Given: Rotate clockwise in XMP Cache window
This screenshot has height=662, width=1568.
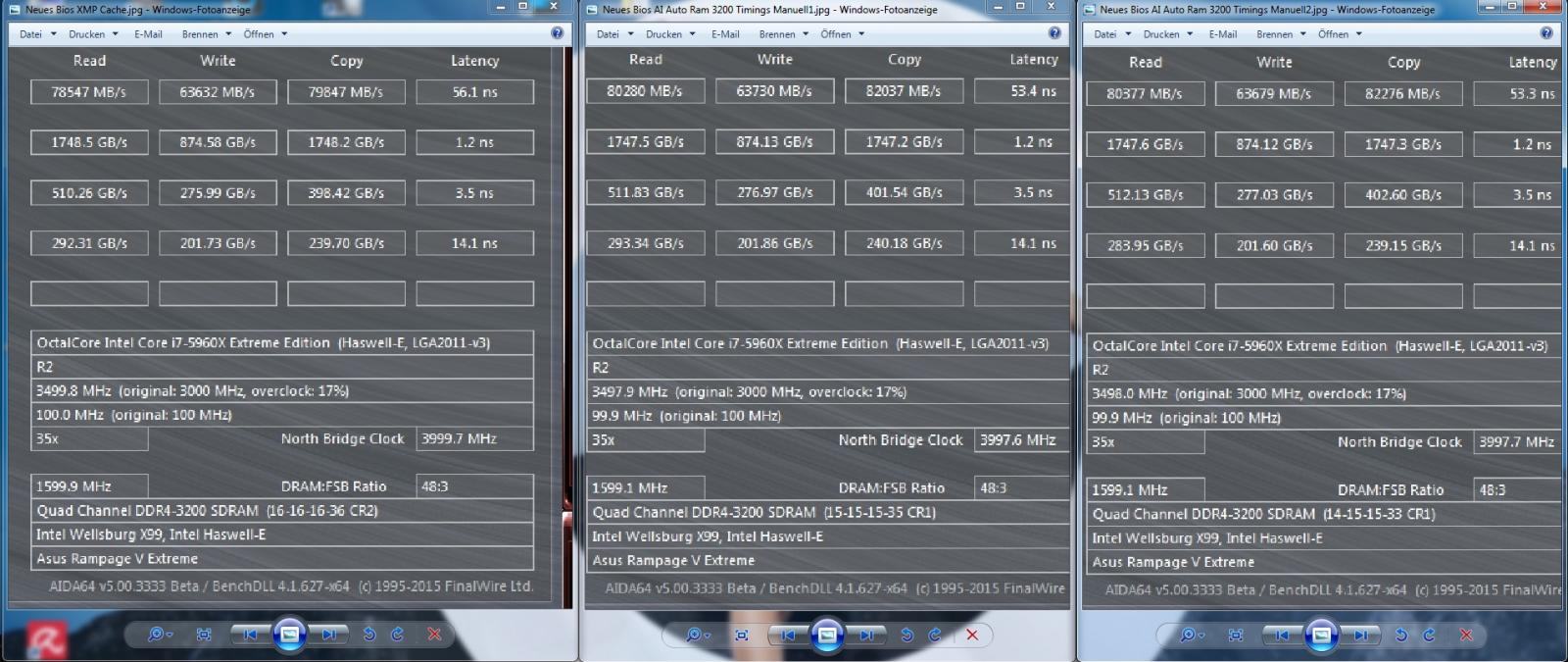Looking at the screenshot, I should (397, 635).
